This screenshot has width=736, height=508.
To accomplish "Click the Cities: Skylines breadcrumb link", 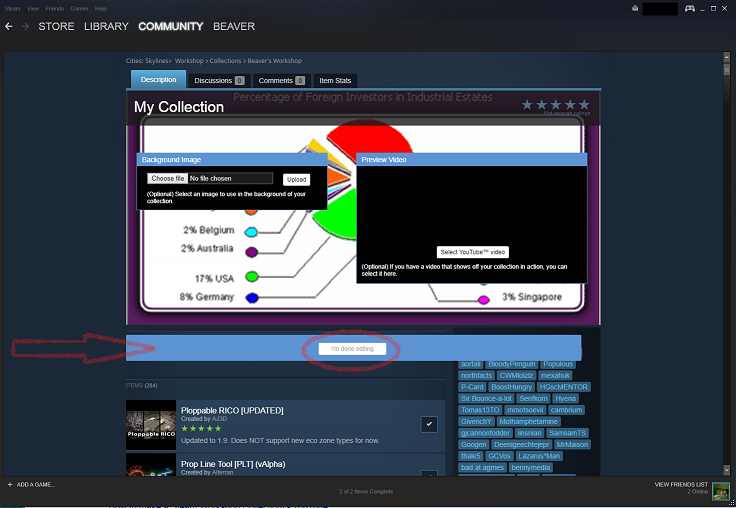I will (147, 61).
